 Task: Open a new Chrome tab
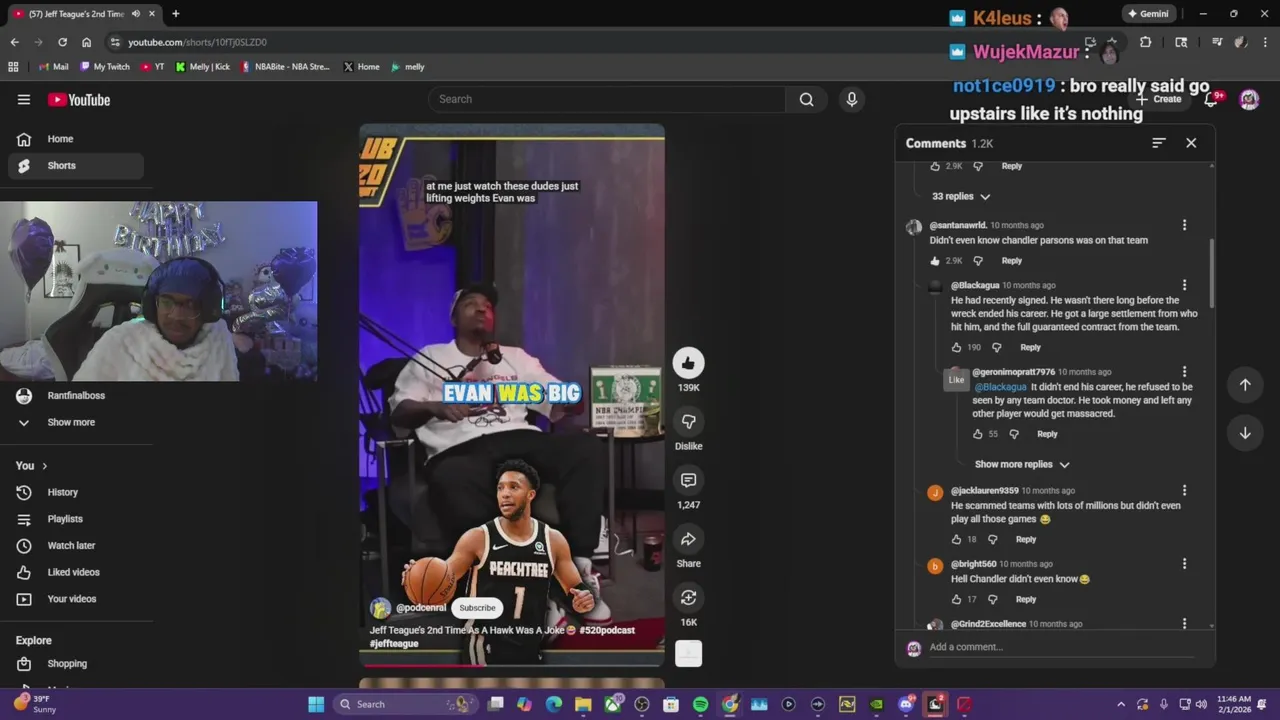point(175,14)
